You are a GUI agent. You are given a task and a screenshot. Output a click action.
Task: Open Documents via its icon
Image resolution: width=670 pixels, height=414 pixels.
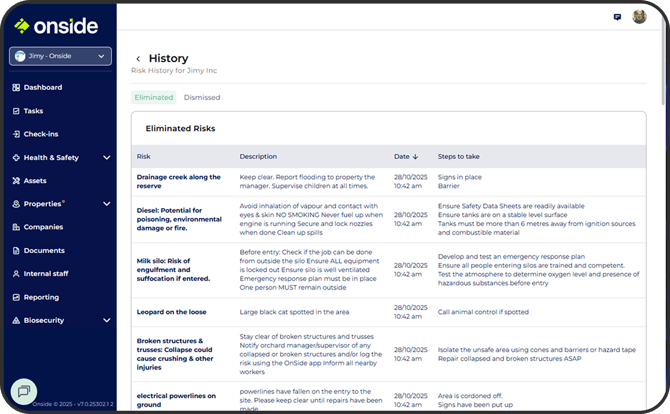16,250
